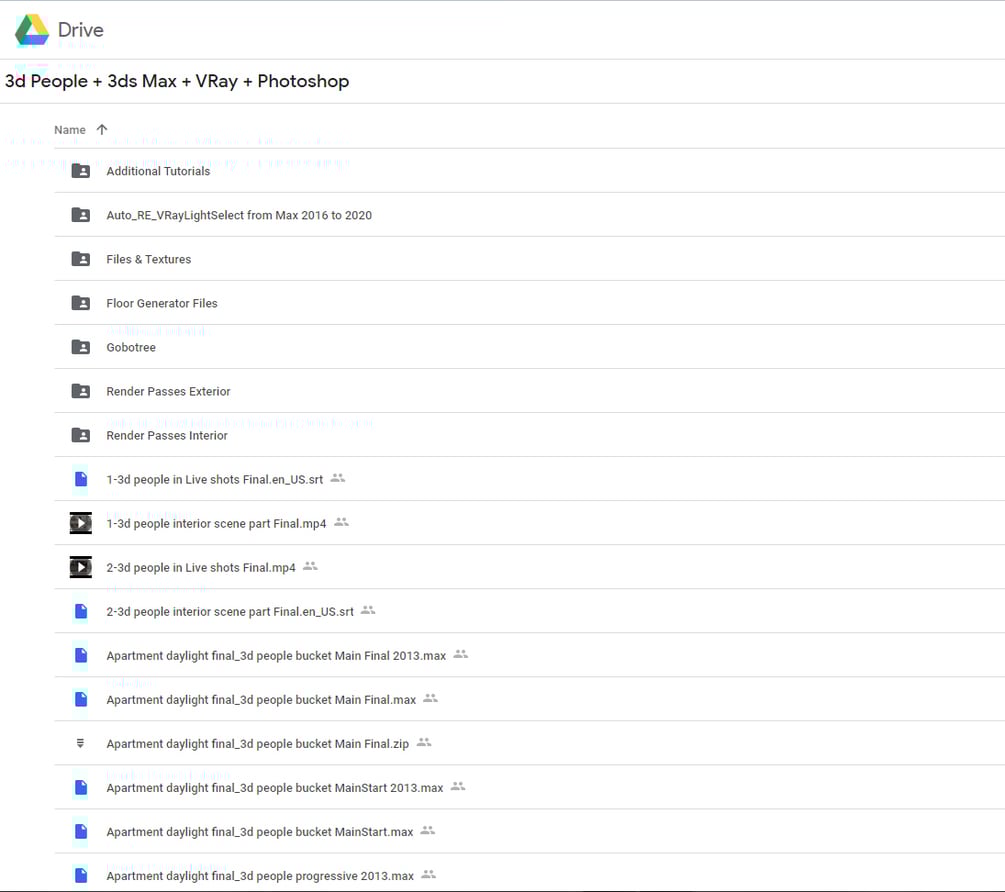Viewport: 1005px width, 892px height.
Task: Click the Gobotree folder icon
Action: (81, 347)
